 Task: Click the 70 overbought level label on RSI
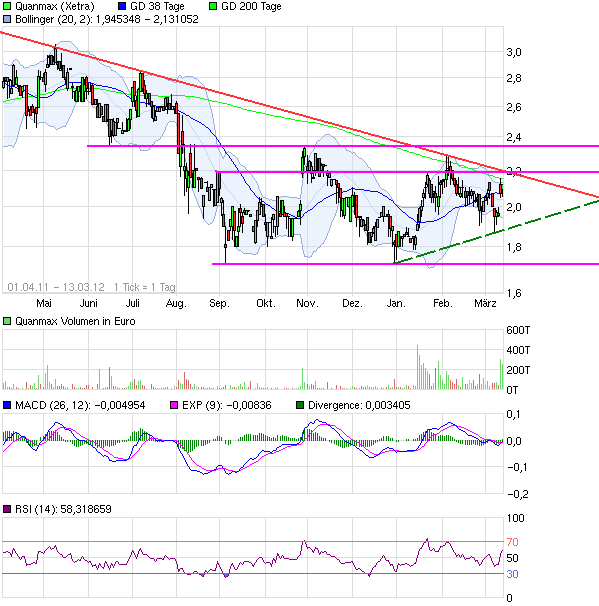512,542
